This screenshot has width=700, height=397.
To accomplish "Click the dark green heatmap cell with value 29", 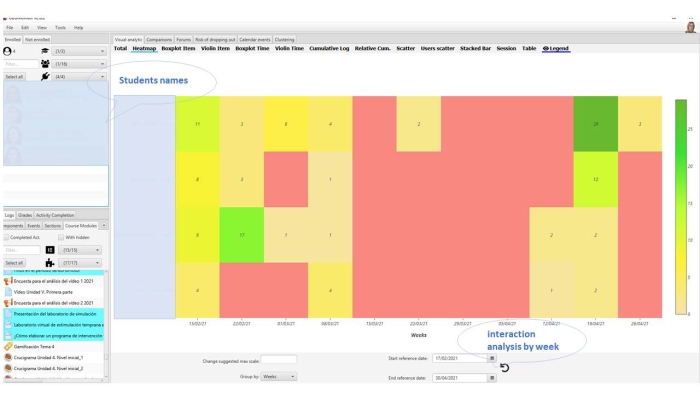I will (x=596, y=124).
